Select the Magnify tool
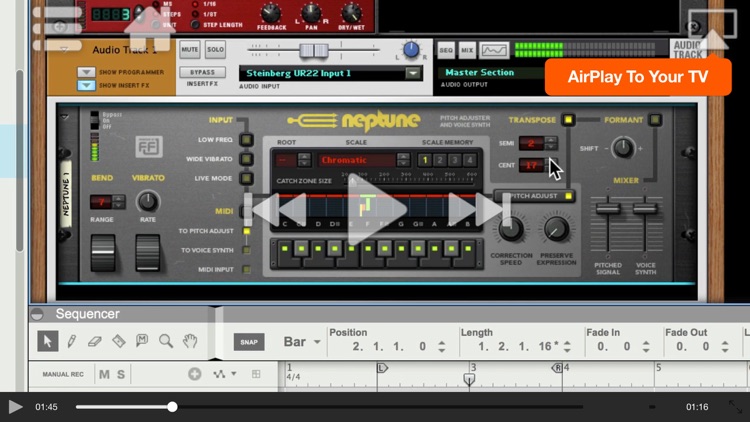The image size is (750, 422). click(166, 341)
